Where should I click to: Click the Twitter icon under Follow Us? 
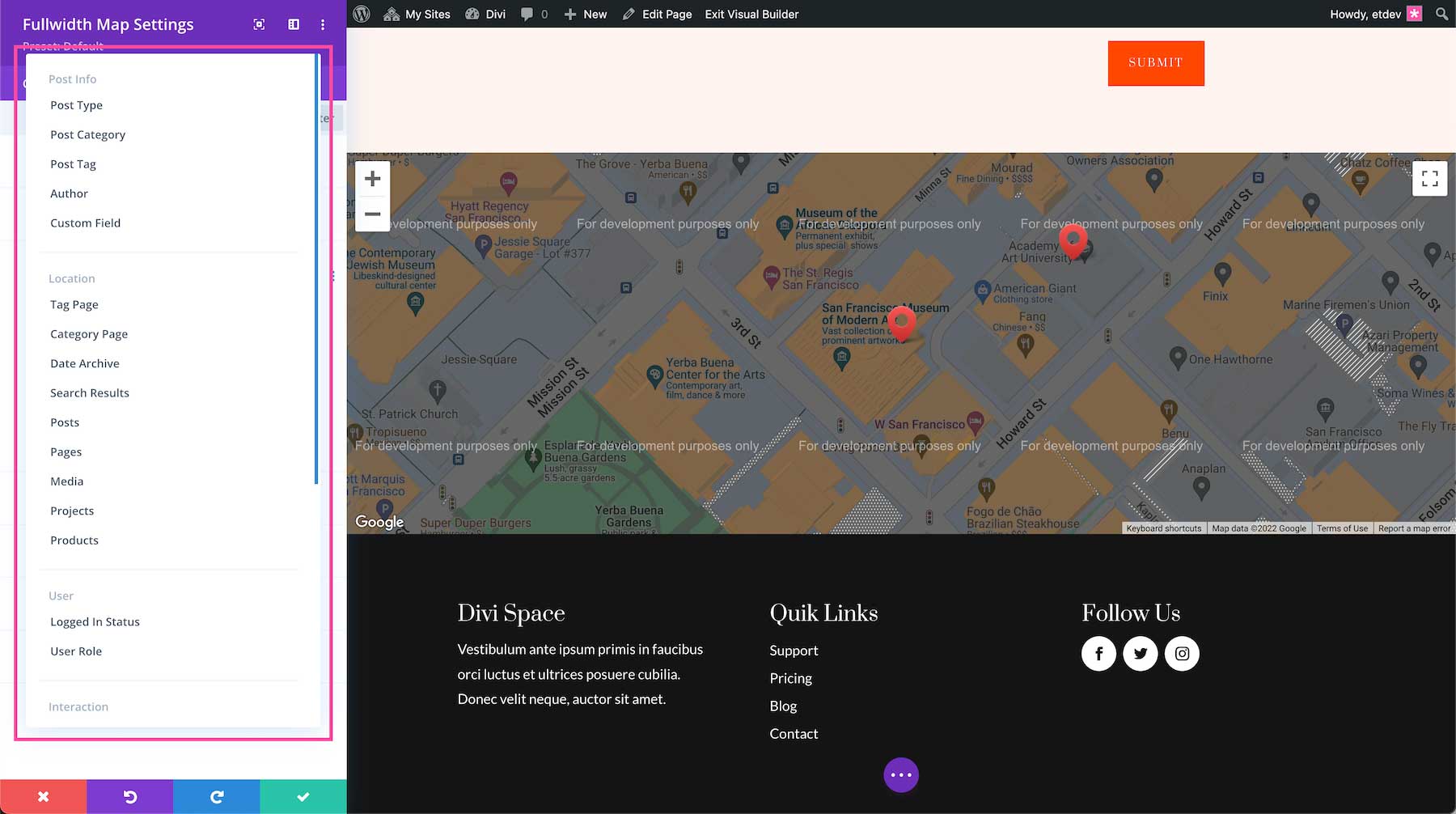click(1141, 653)
